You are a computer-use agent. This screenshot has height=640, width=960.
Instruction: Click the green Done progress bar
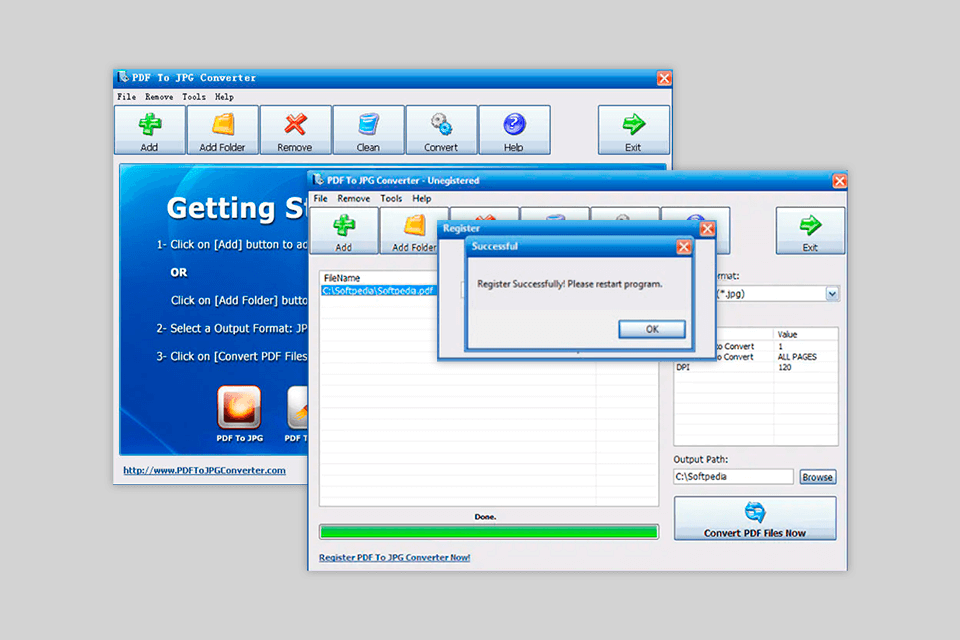point(488,531)
